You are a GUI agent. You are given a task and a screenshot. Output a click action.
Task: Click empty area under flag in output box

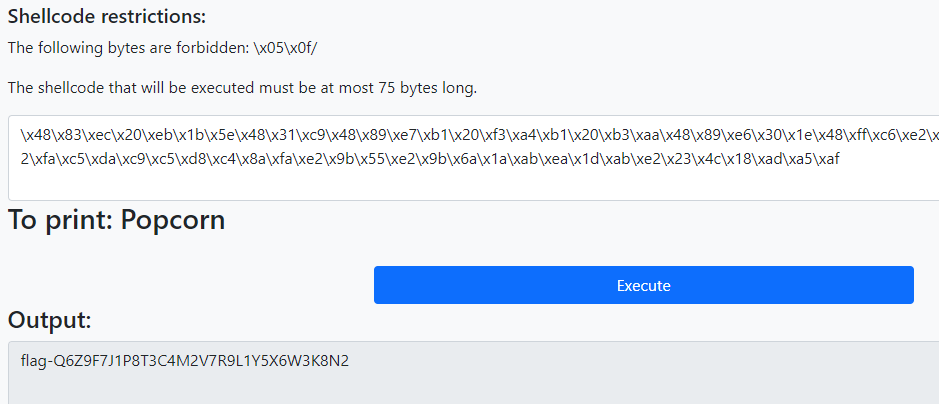(x=473, y=387)
